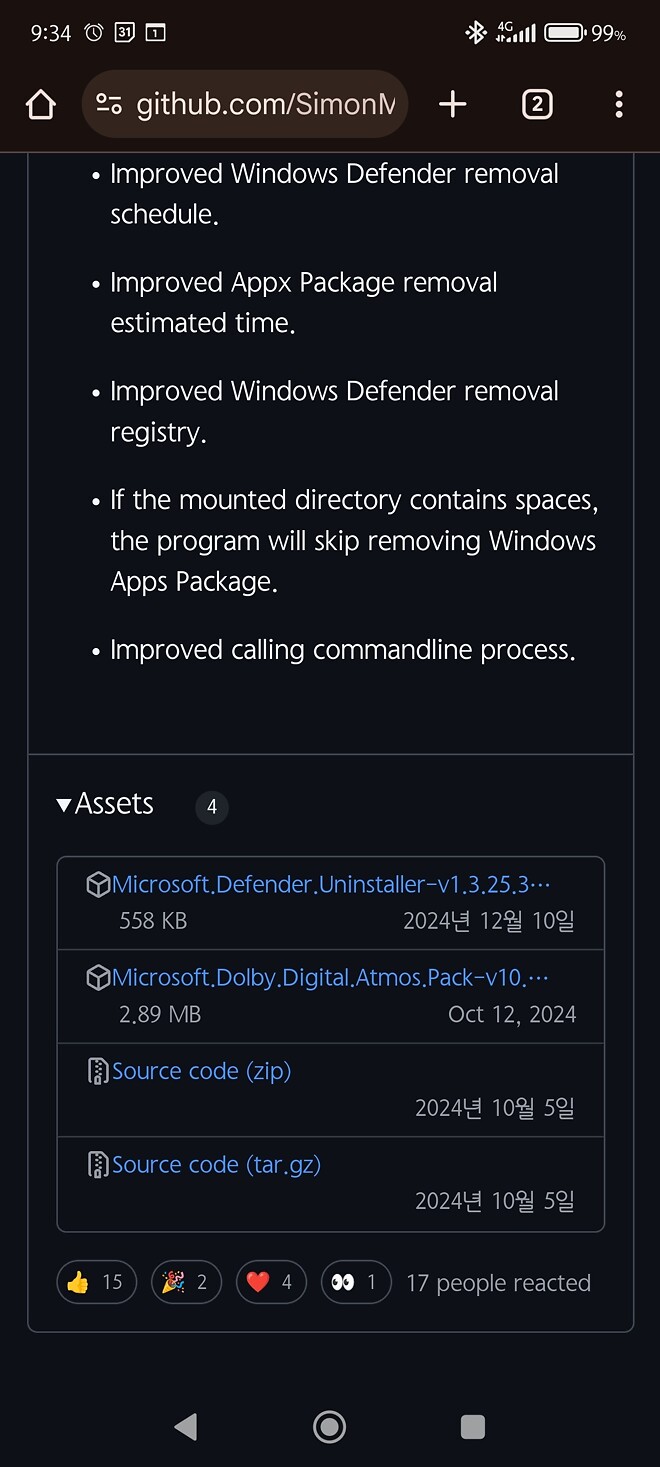Screen dimensions: 660x1467
Task: React with the thumbs up emoji
Action: click(96, 1282)
